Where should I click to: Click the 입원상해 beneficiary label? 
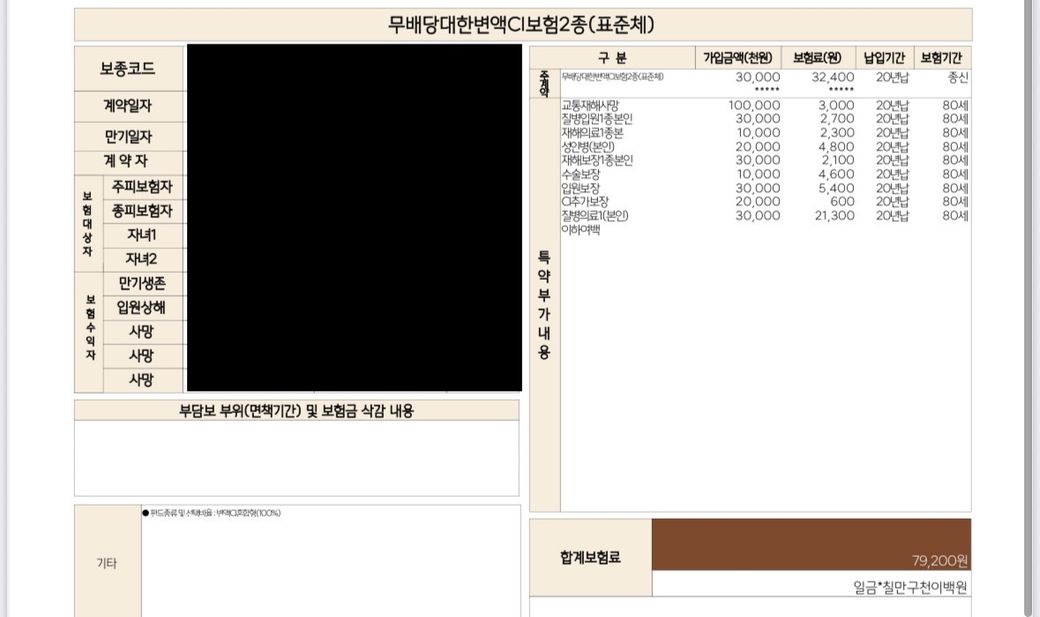point(141,308)
